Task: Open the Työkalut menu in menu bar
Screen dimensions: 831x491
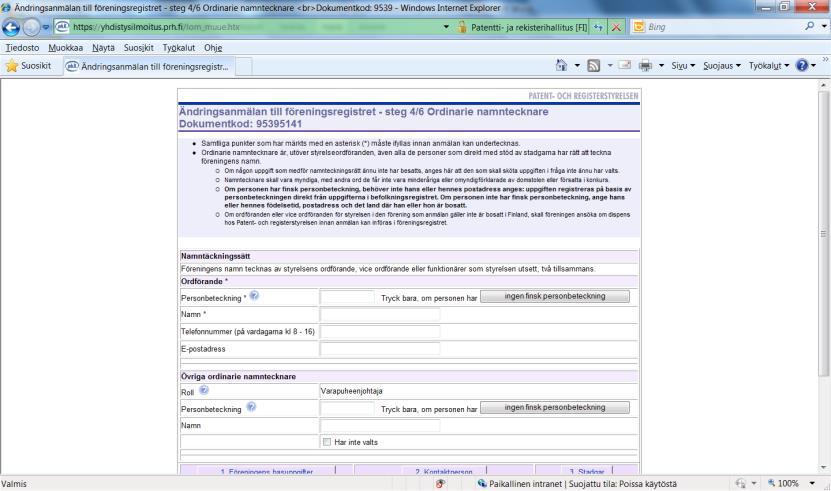Action: (179, 48)
